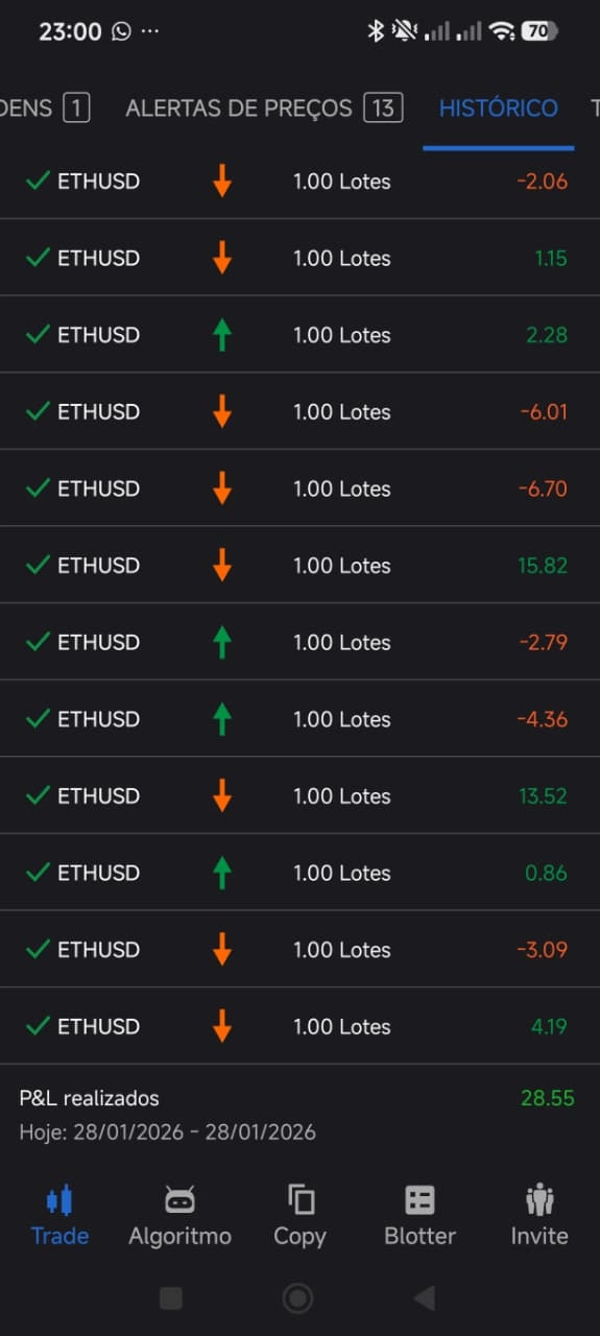Tap green buy arrow beside the 2.28 profit trade
600x1336 pixels.
click(x=222, y=334)
